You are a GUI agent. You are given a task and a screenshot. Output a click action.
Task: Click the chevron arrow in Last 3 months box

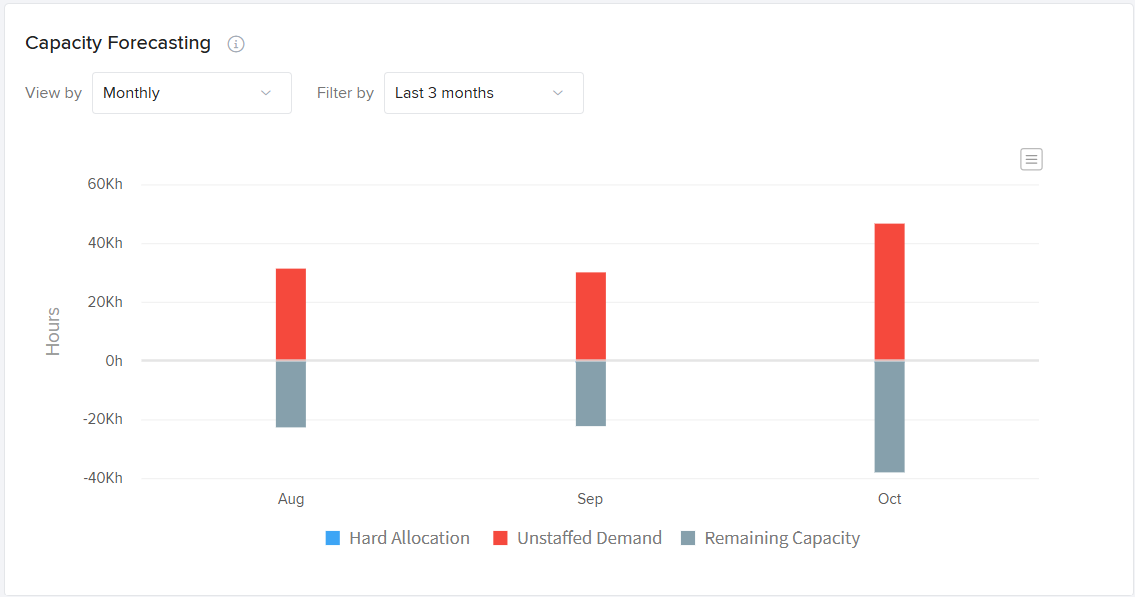pyautogui.click(x=558, y=93)
